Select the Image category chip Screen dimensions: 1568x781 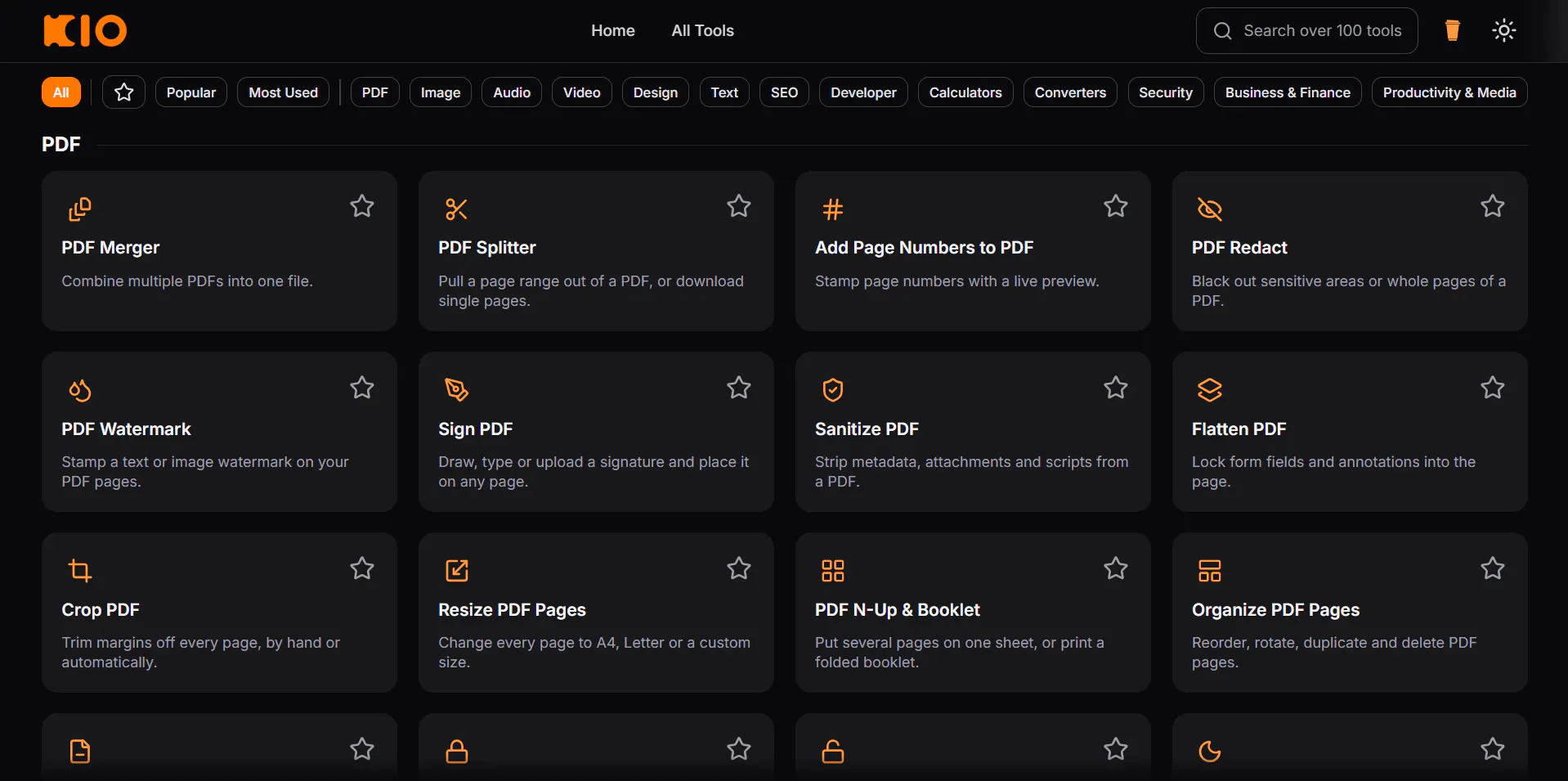click(x=441, y=92)
